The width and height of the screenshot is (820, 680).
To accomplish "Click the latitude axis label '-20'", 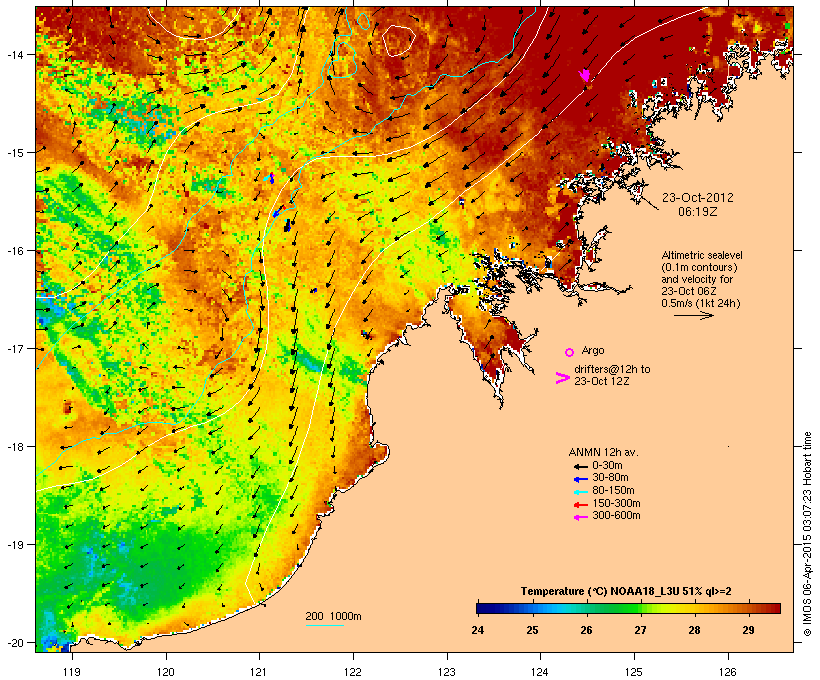I will tap(15, 642).
